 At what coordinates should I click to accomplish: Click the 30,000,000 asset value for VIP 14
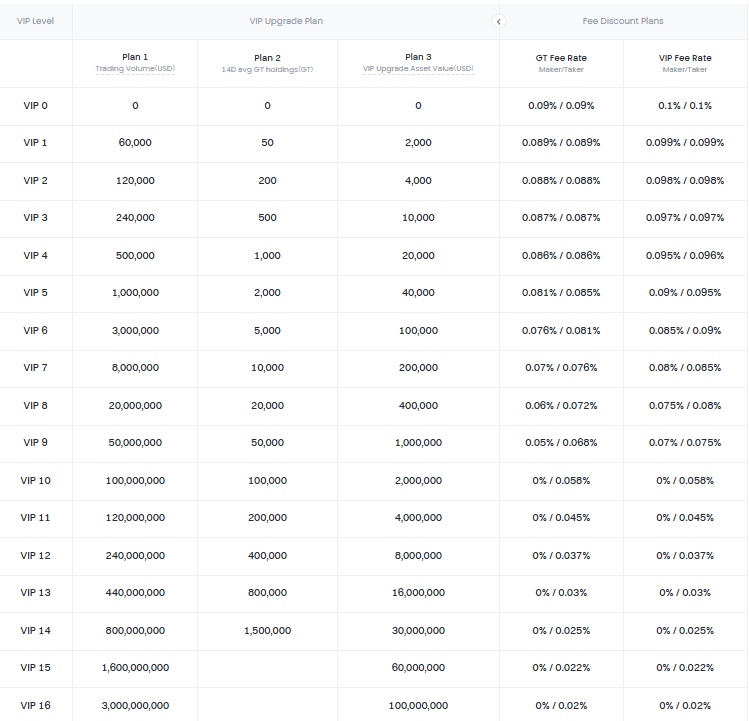pyautogui.click(x=418, y=631)
